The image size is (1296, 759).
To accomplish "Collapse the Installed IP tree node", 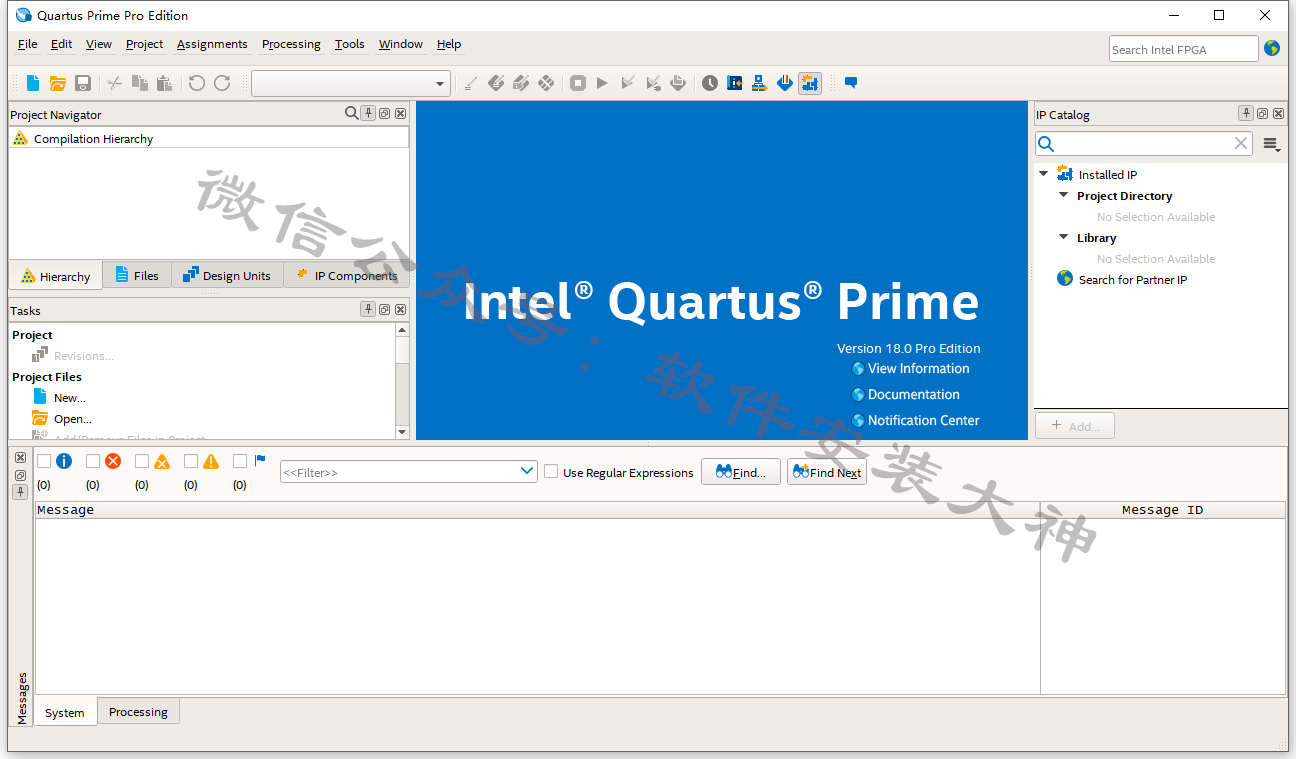I will pyautogui.click(x=1044, y=174).
